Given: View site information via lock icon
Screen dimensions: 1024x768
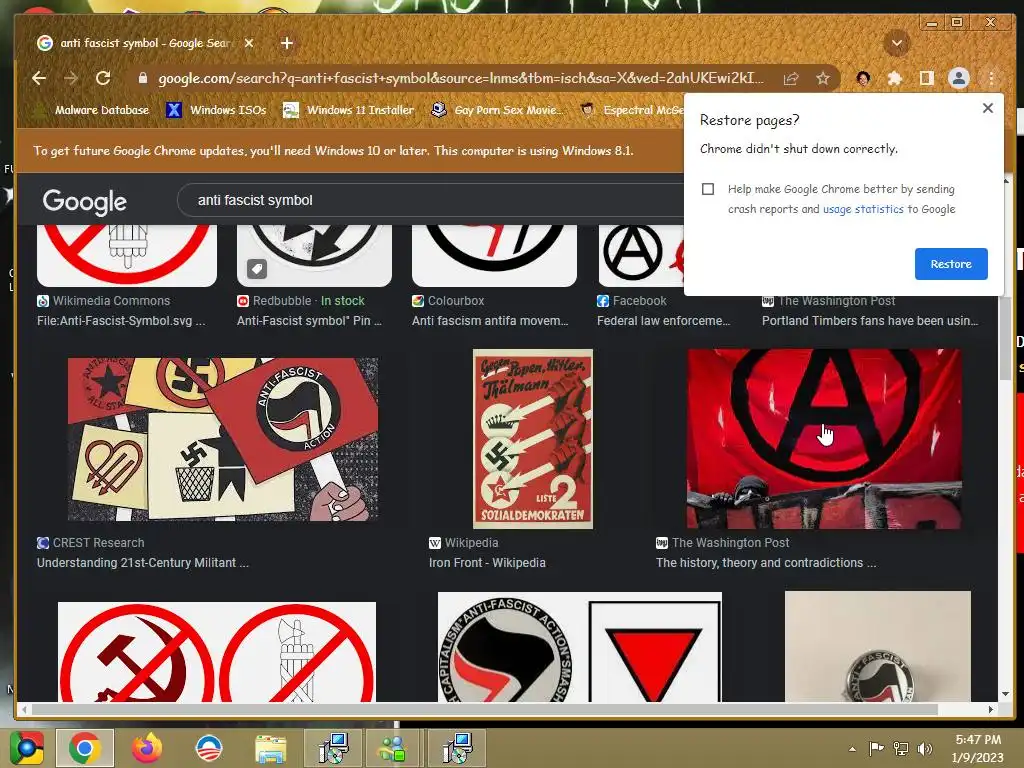Looking at the screenshot, I should pos(143,78).
